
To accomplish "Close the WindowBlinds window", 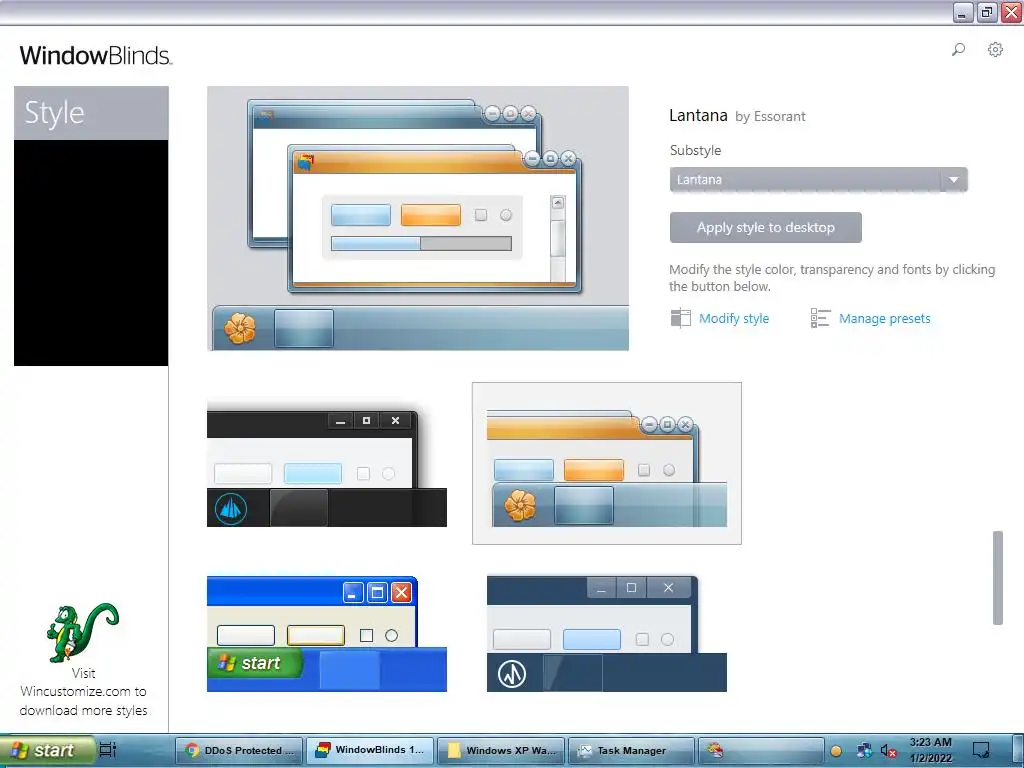I will [x=1011, y=12].
